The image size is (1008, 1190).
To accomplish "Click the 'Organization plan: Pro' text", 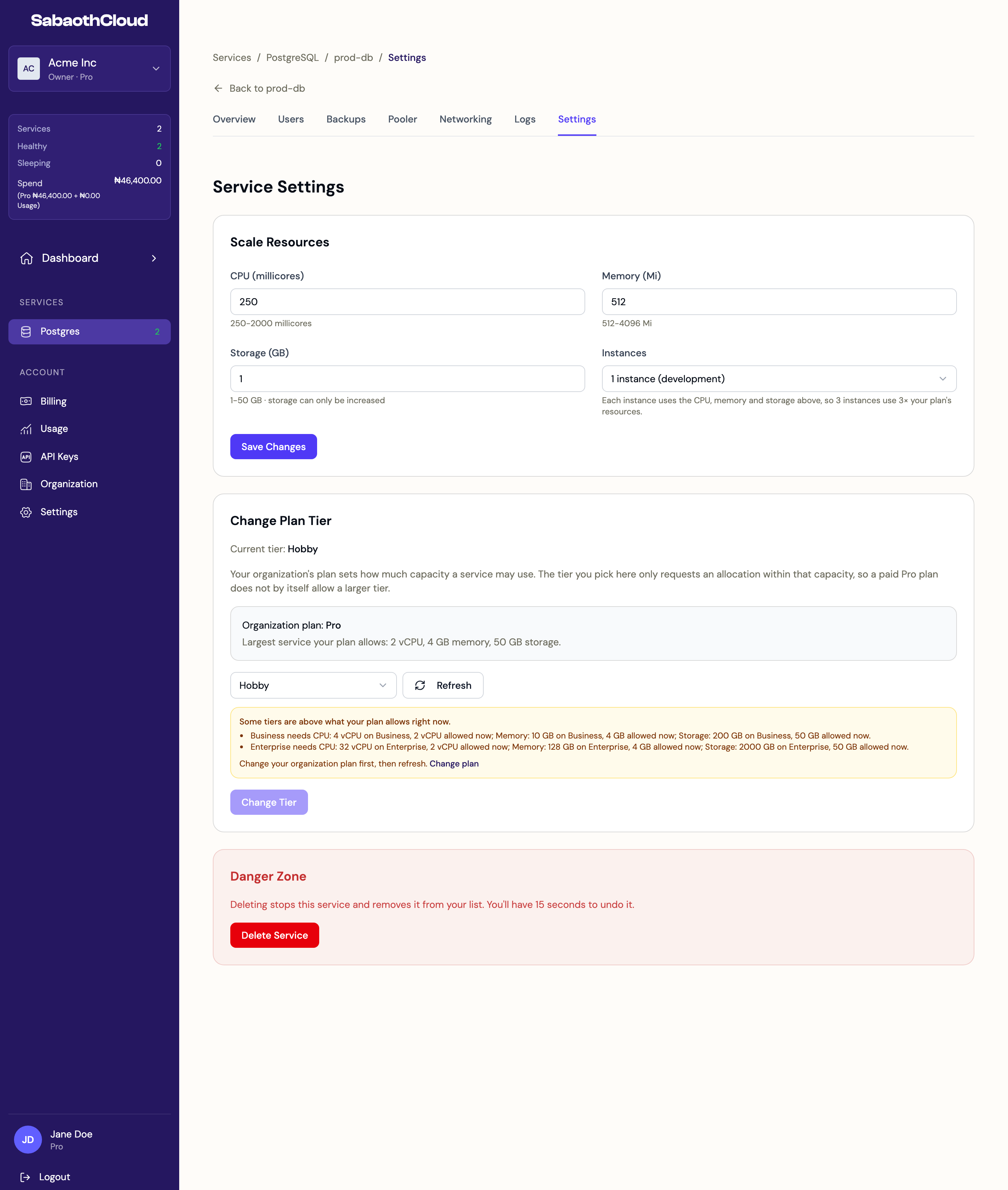I will (x=292, y=625).
